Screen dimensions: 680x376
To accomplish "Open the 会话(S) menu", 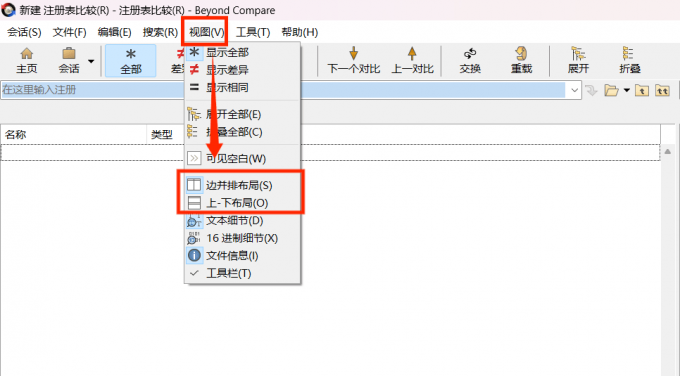I will click(24, 32).
